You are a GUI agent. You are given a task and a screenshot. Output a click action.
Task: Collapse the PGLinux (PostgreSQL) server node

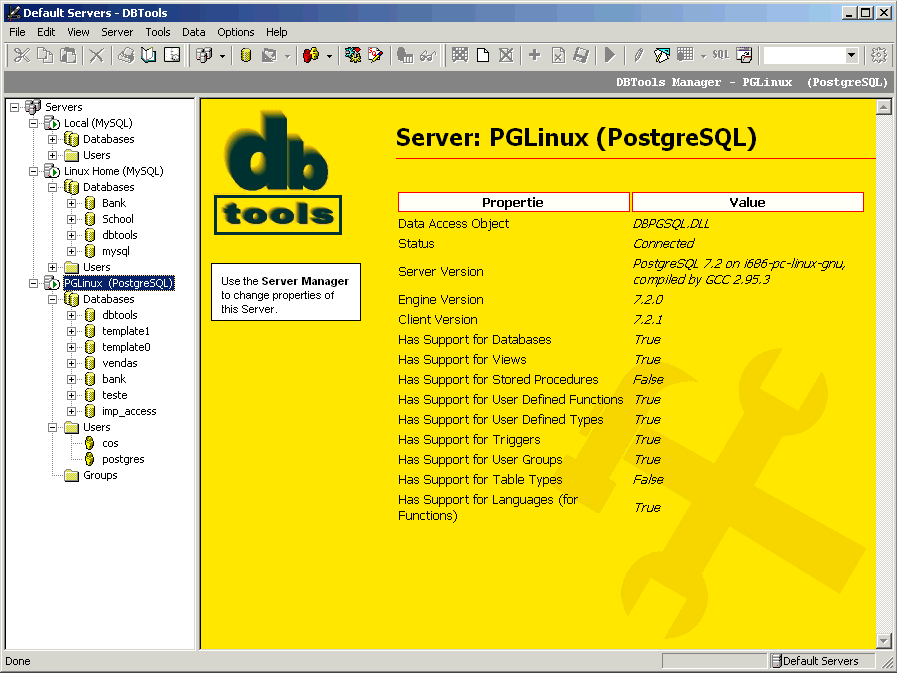pyautogui.click(x=34, y=283)
